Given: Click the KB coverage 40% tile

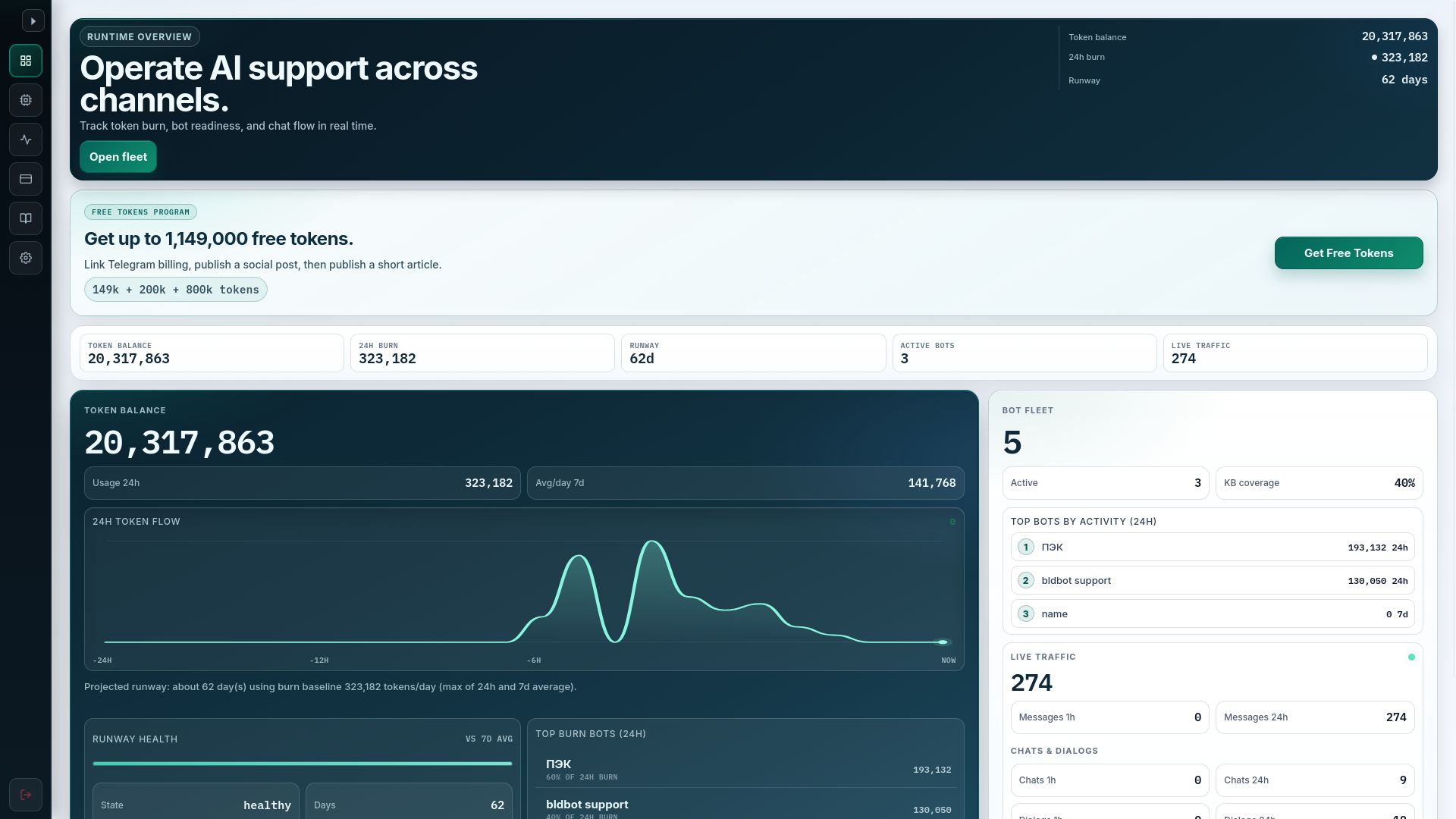Looking at the screenshot, I should point(1319,483).
